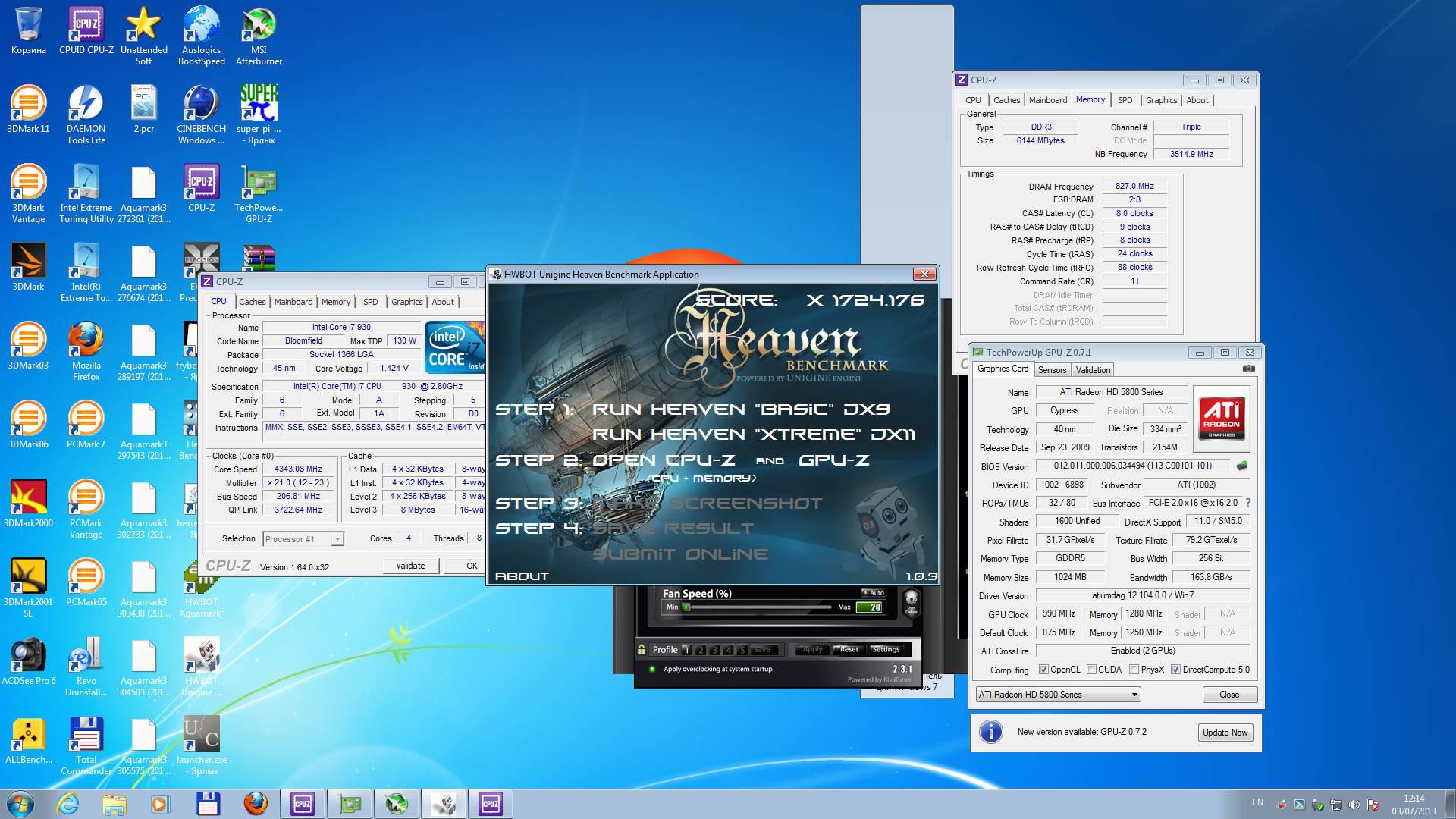Open the TechPowerUp GPU-Z desktop shortcut

259,194
